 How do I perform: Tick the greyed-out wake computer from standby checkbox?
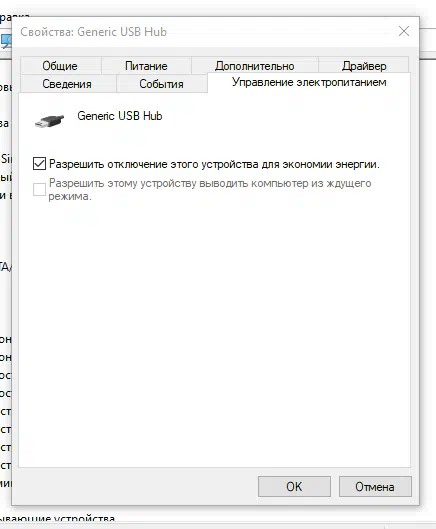[39, 189]
